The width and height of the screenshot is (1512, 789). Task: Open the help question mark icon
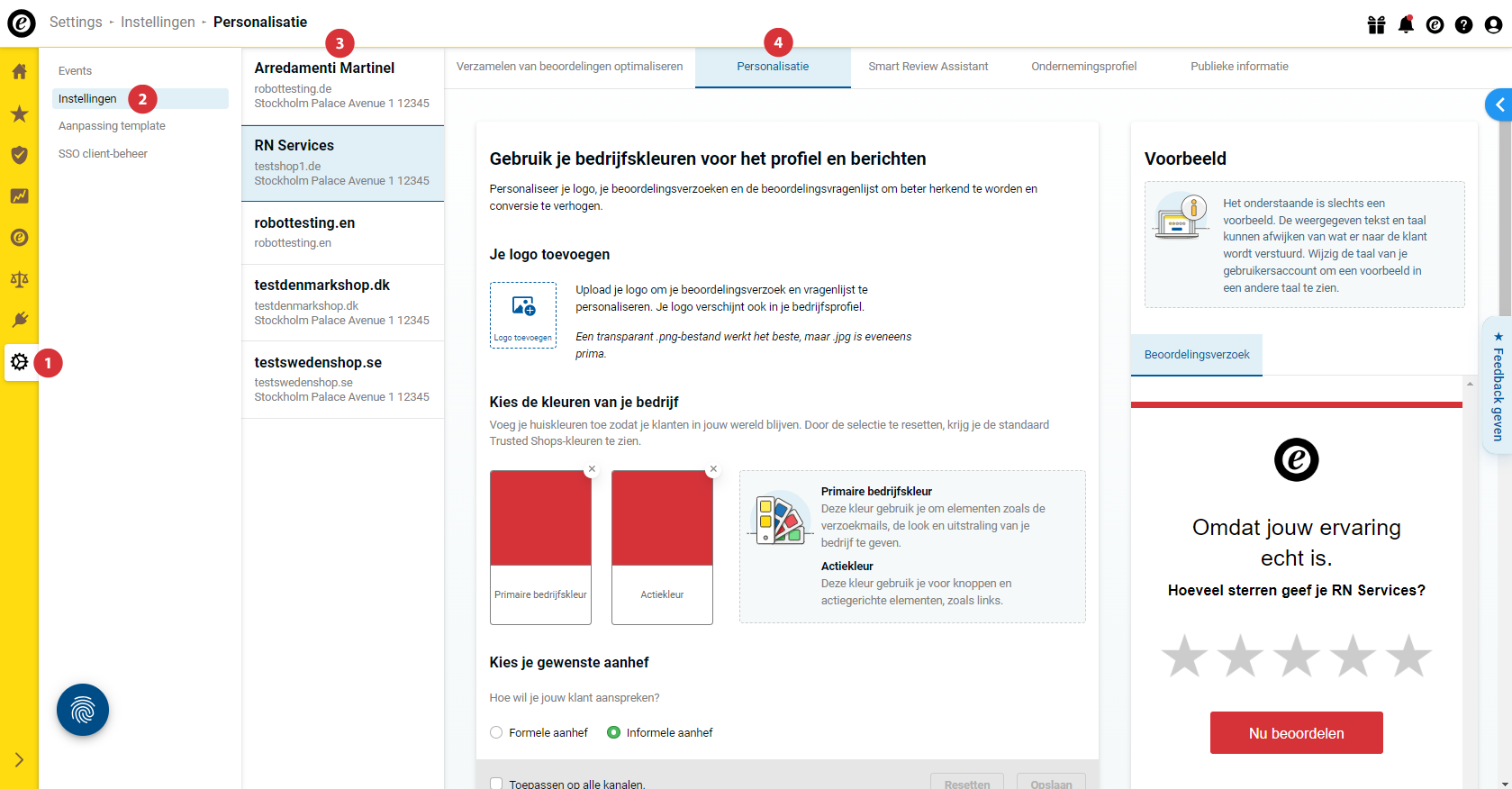(1463, 24)
